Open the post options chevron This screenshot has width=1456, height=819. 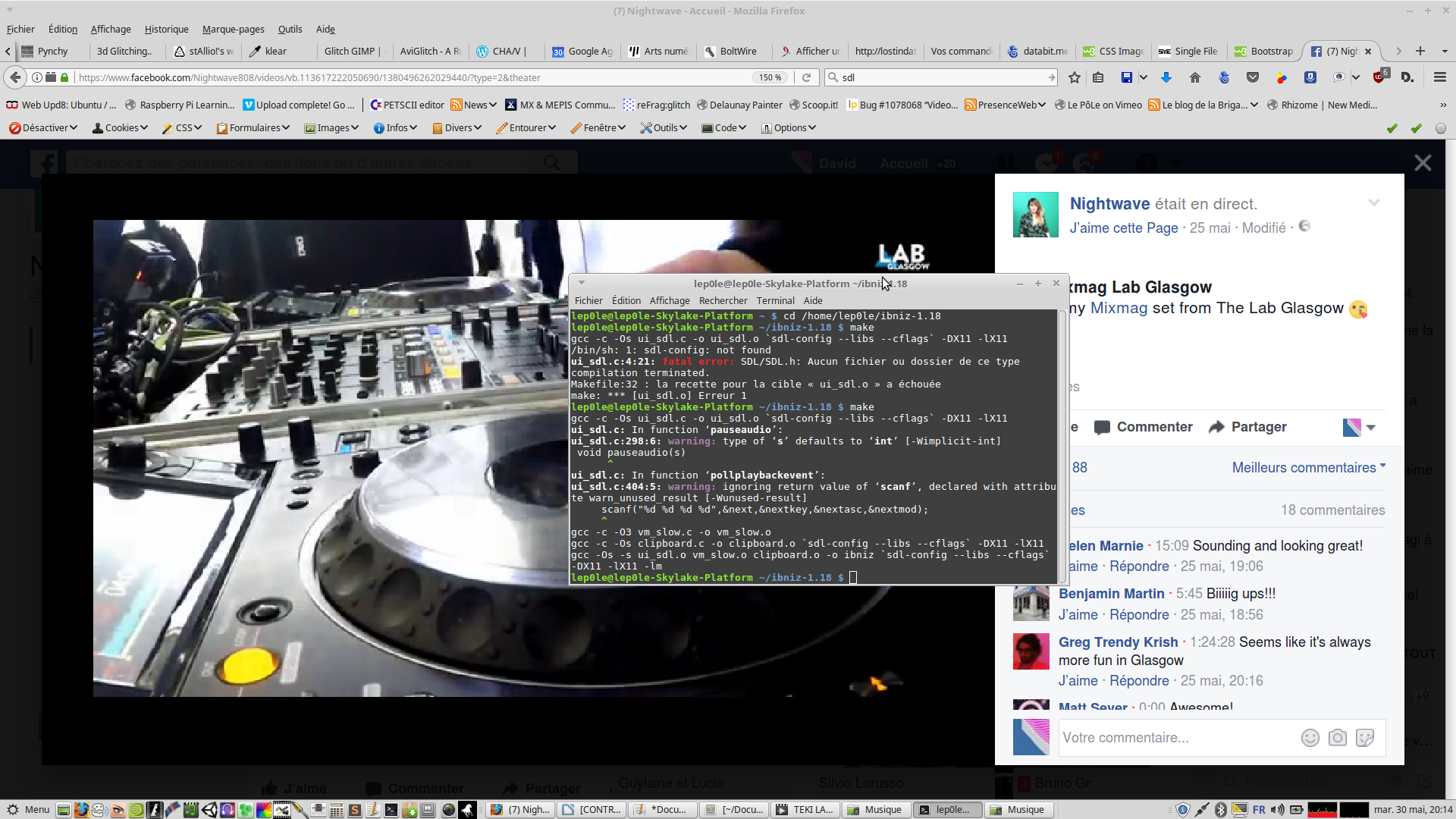[1373, 202]
